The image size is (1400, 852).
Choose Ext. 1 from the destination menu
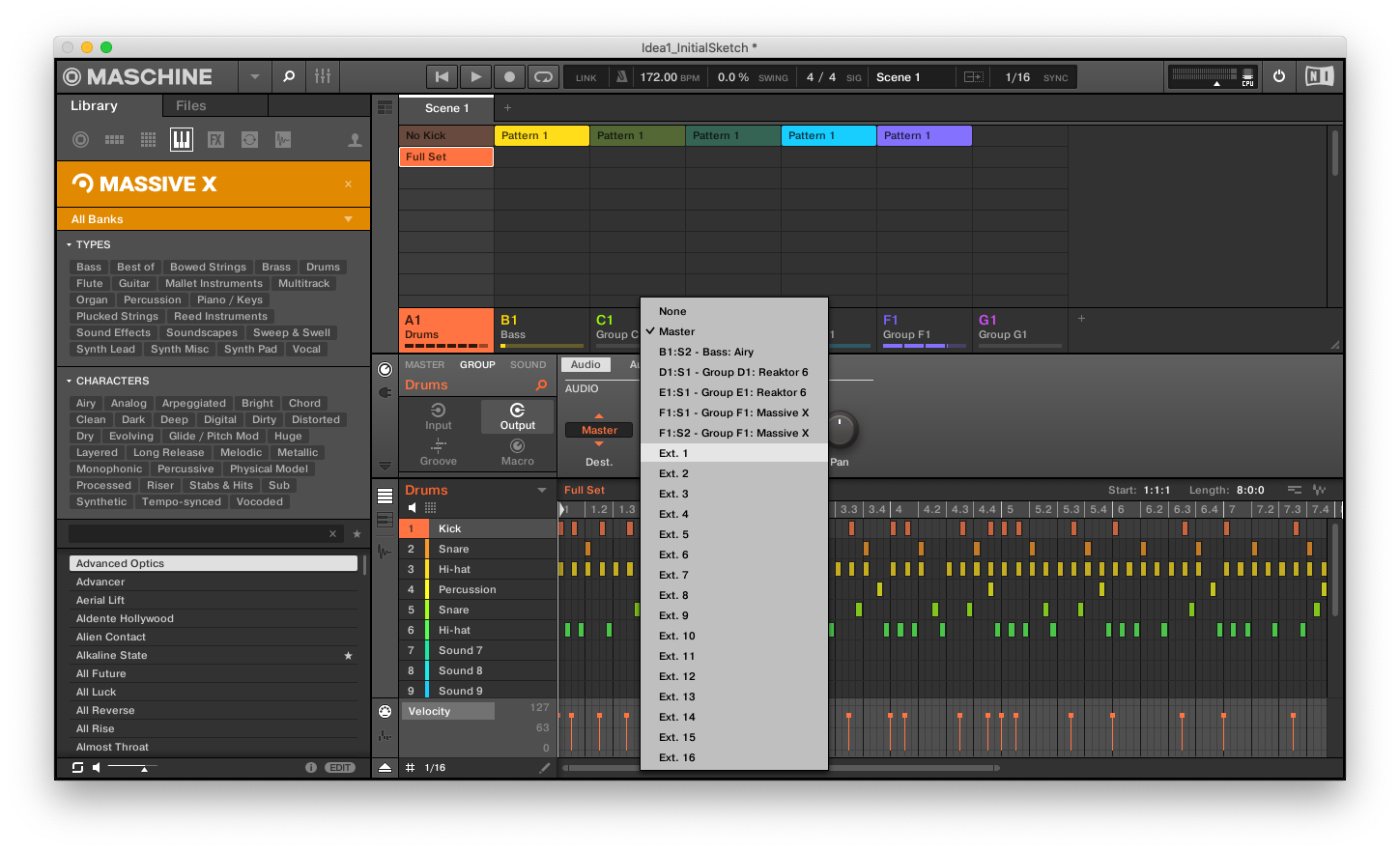point(734,453)
